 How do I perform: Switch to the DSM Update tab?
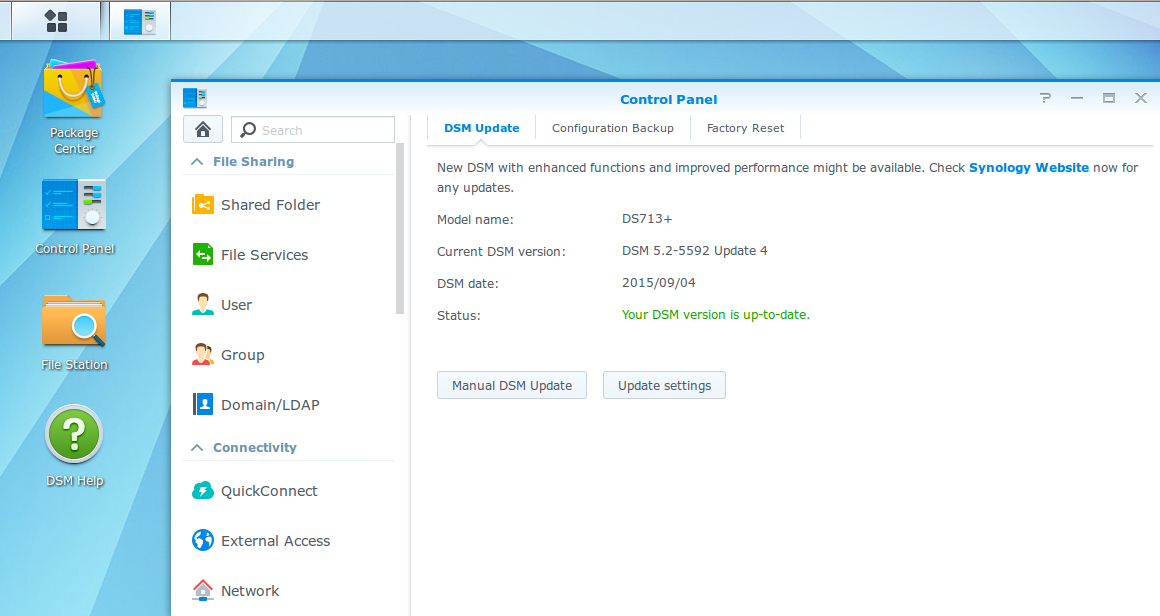[x=482, y=128]
